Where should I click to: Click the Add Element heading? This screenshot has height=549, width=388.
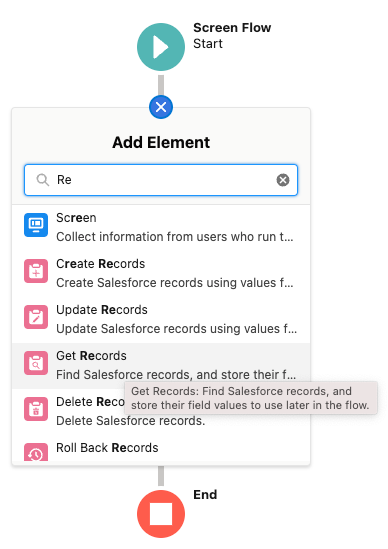click(x=161, y=143)
